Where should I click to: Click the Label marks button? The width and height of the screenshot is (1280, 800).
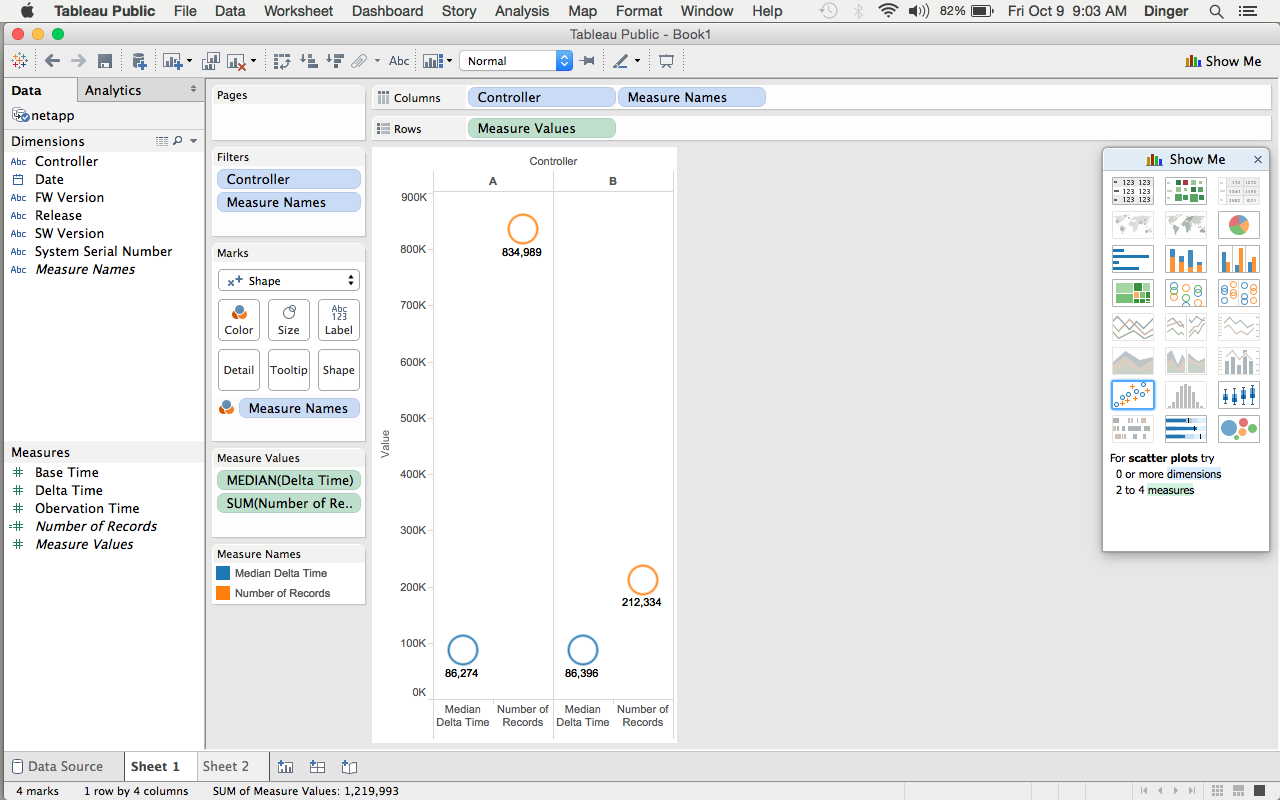click(x=339, y=320)
